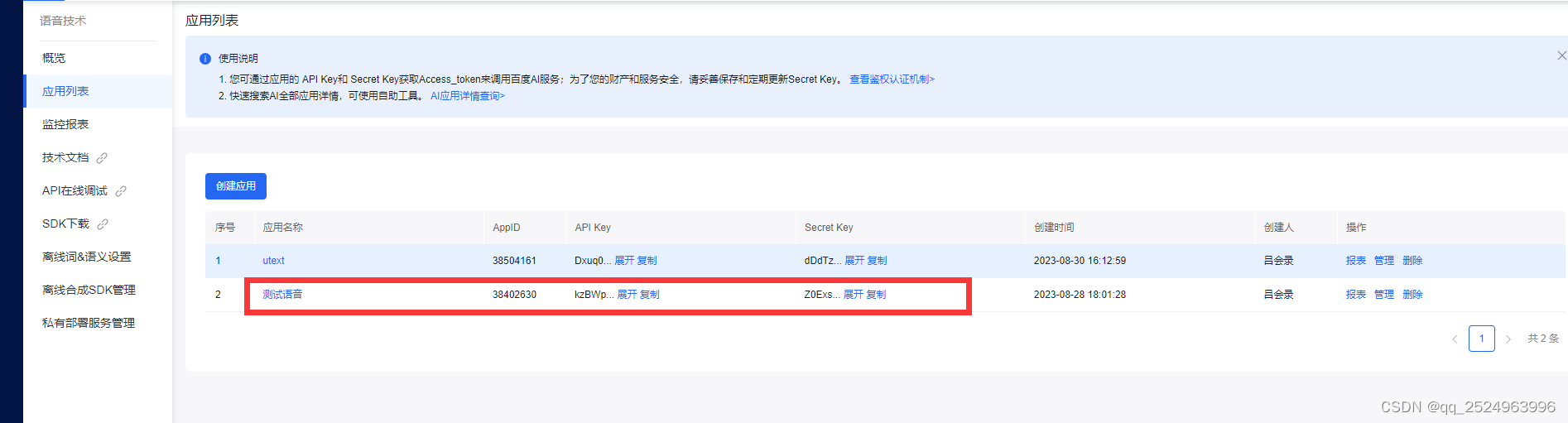
Task: Open 私有部署服务管理 sidebar item
Action: click(89, 323)
